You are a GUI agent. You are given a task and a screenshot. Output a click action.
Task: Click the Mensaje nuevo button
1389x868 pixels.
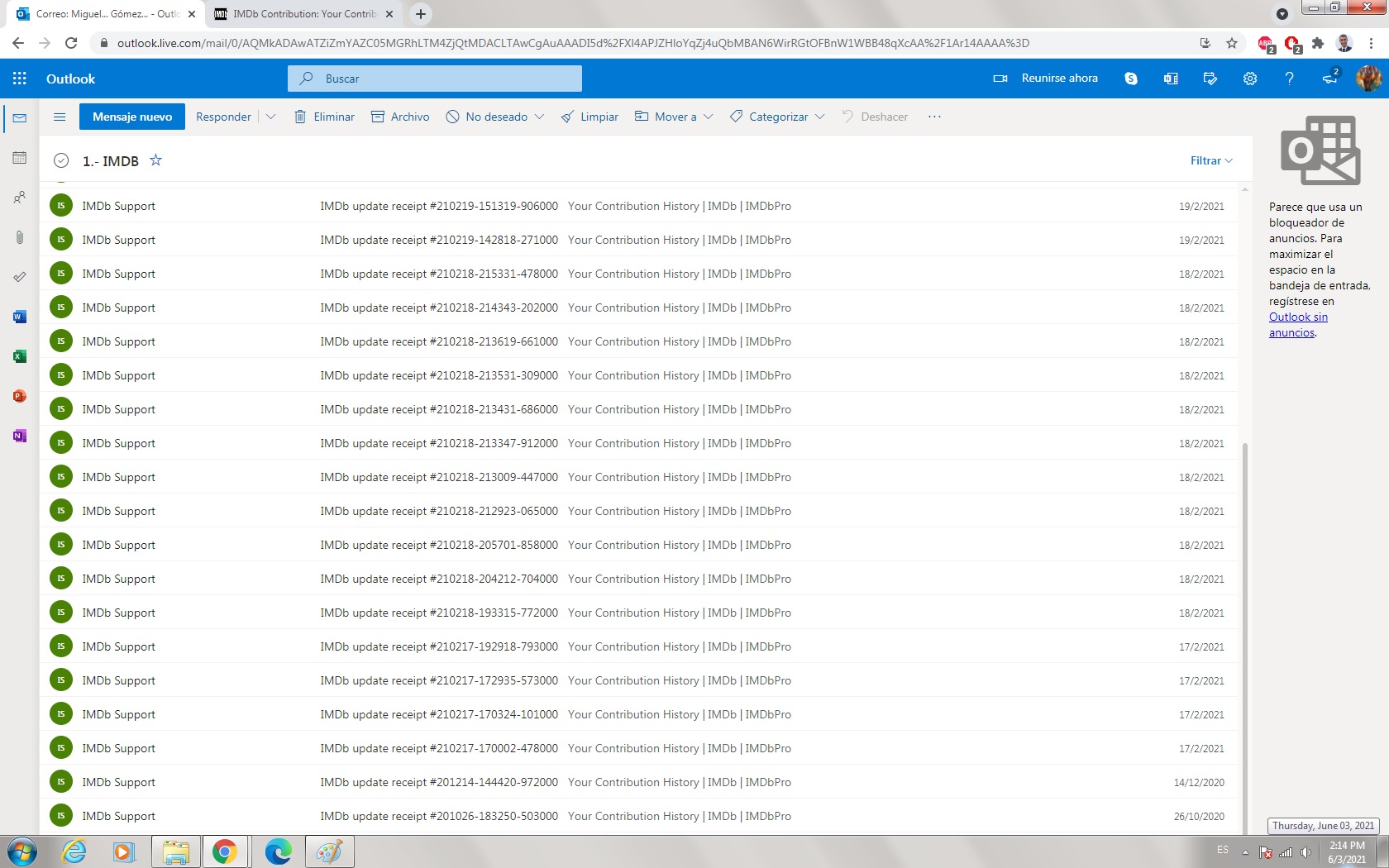click(132, 117)
